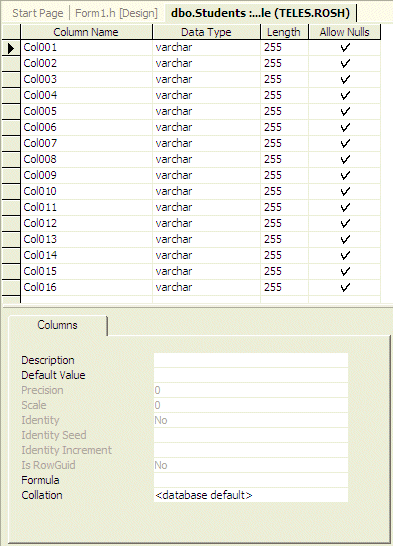393x546 pixels.
Task: Open Data Type cell for Col003
Action: pos(206,79)
